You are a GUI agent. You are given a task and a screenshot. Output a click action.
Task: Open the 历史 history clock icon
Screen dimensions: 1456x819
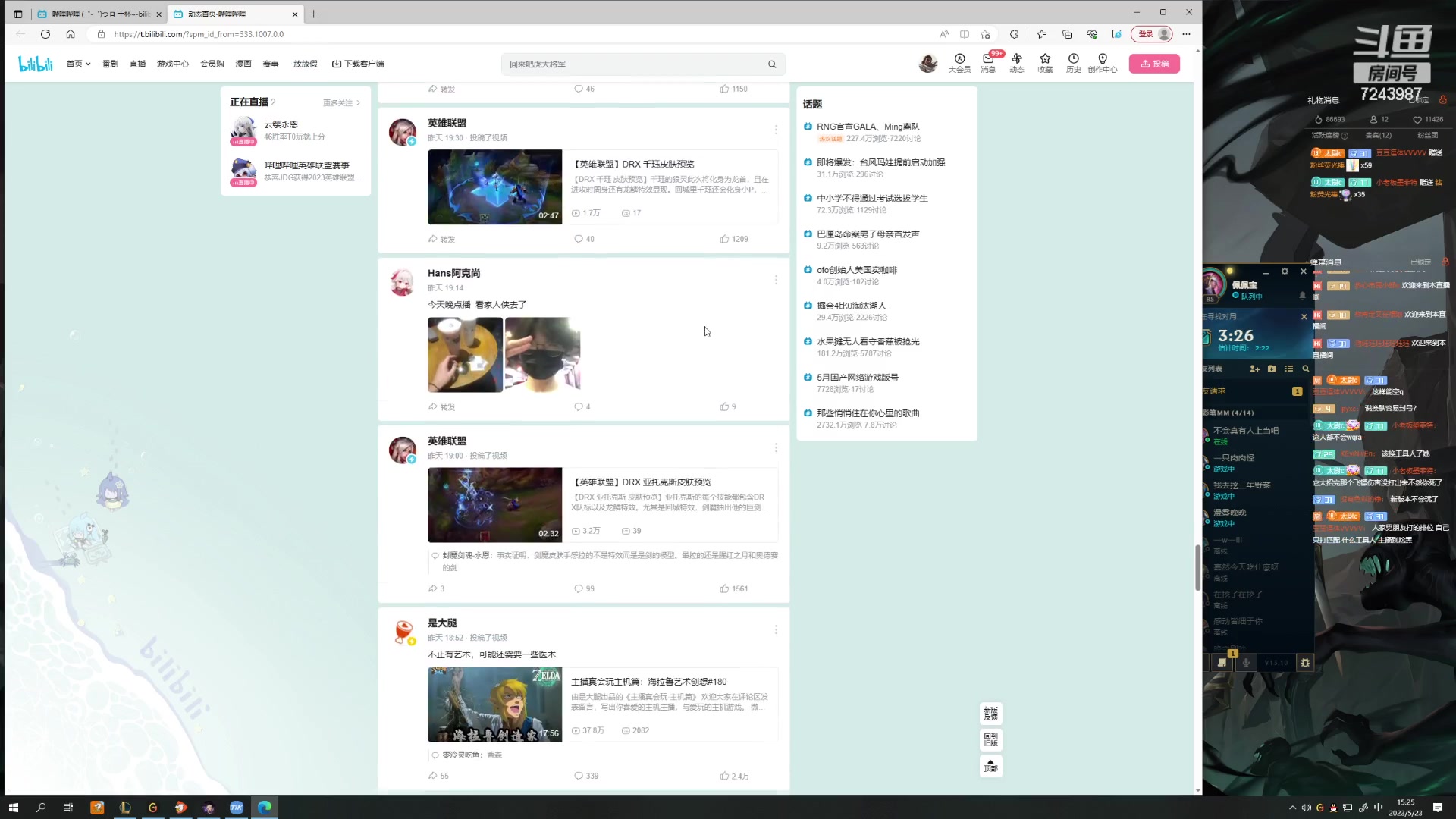[1073, 64]
